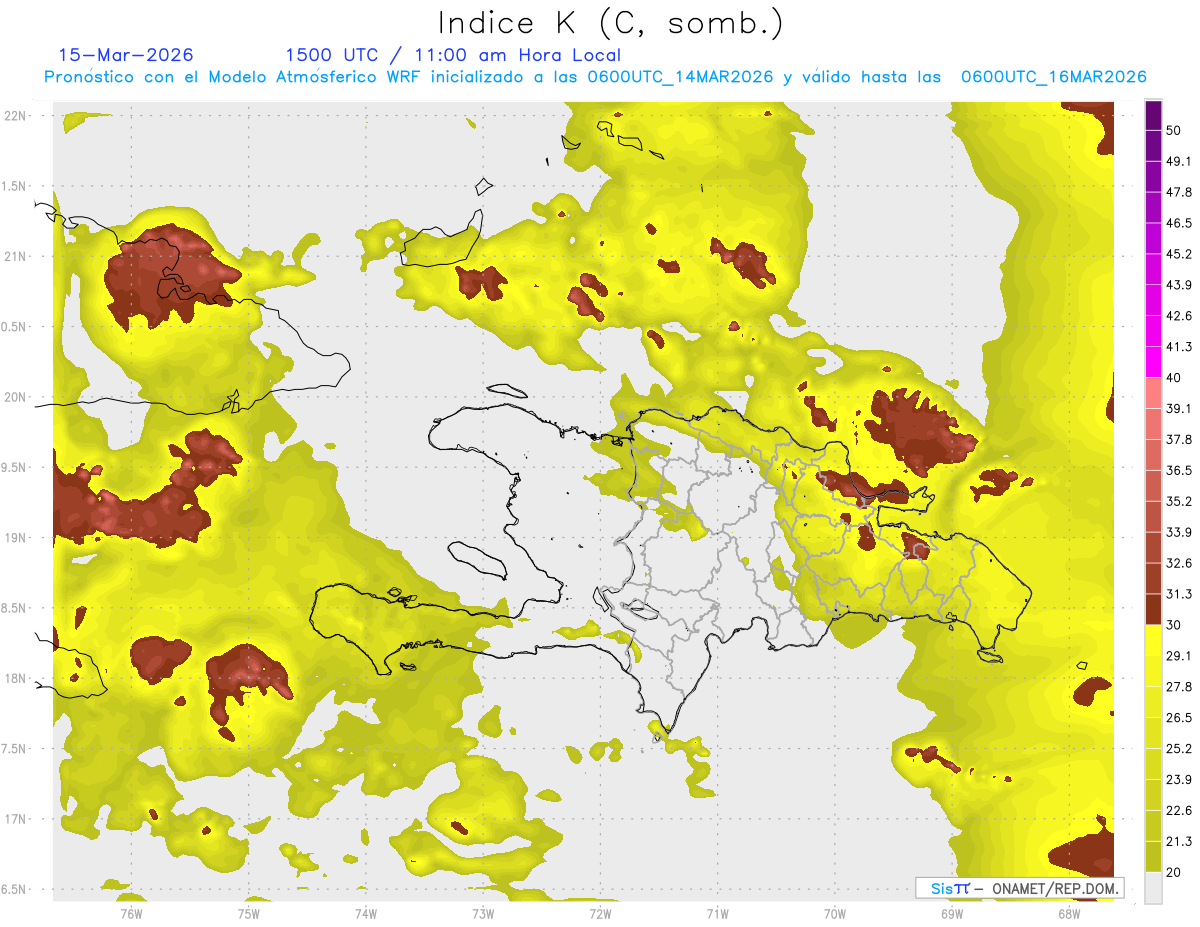Screen dimensions: 1200x927
Task: Click the '1500 UTC / 11:00 am Hora Local' time text
Action: (453, 55)
